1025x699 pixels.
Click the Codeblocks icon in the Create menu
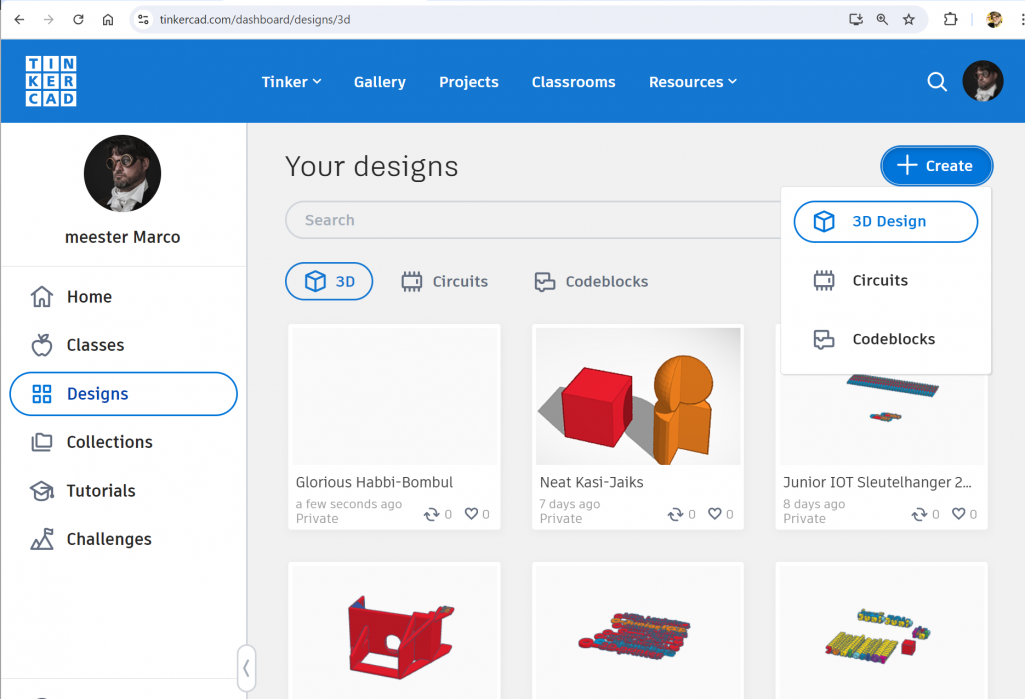point(824,339)
